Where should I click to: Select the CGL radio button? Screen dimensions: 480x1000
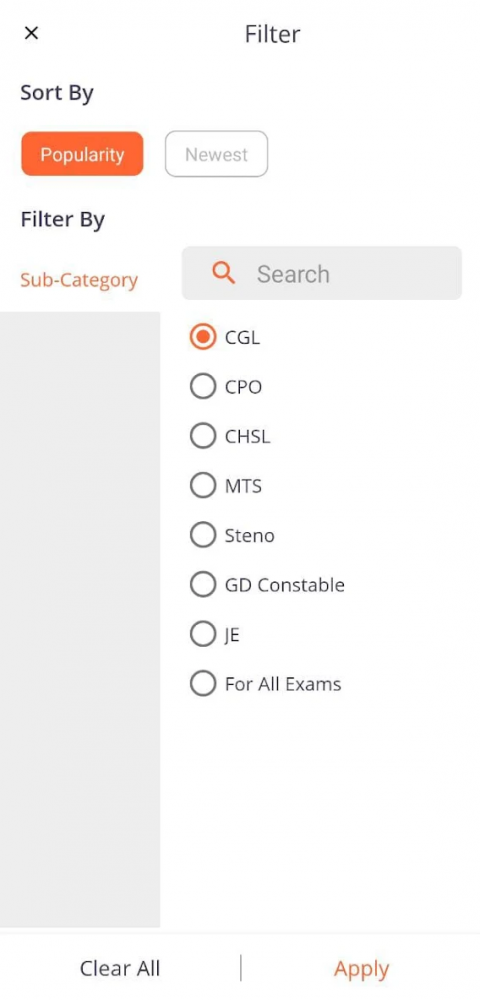click(x=203, y=337)
